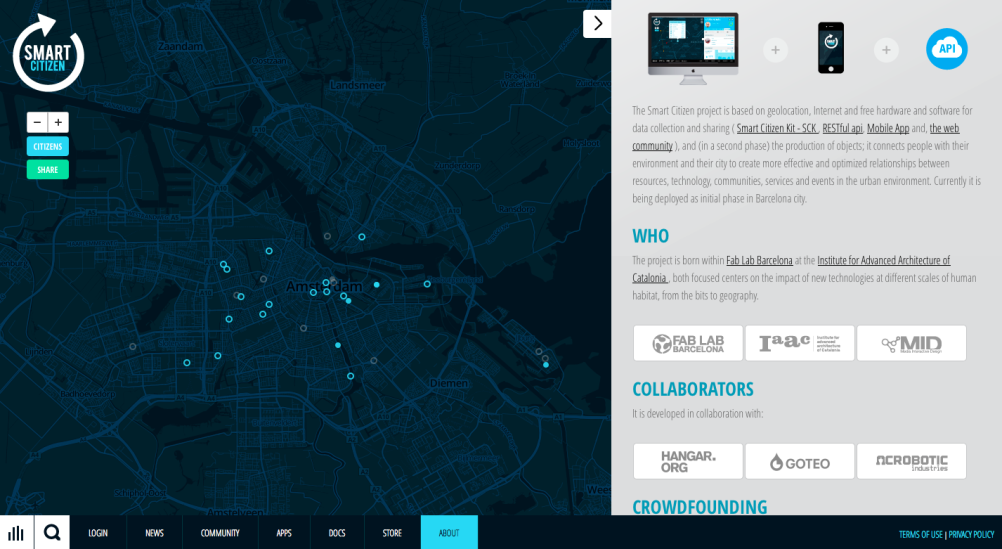Click the COLLABORATORS heading
The width and height of the screenshot is (1002, 549).
click(x=693, y=389)
